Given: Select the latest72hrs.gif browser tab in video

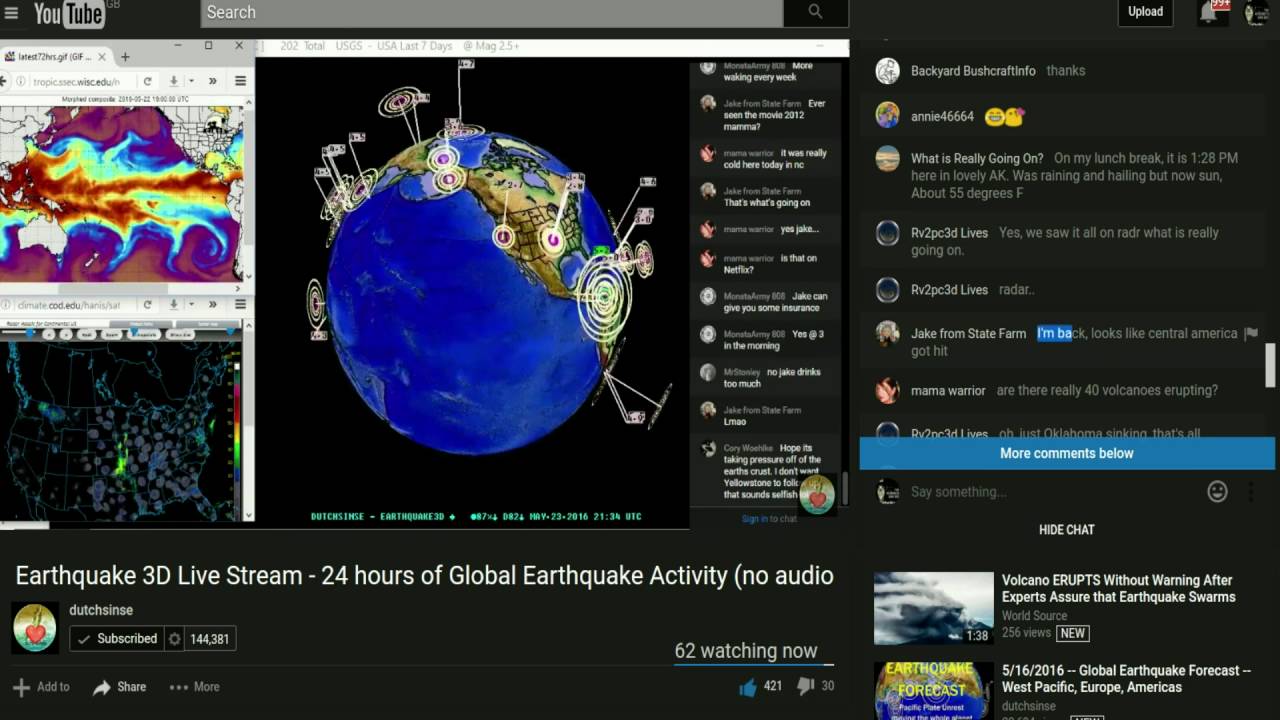Looking at the screenshot, I should [55, 57].
